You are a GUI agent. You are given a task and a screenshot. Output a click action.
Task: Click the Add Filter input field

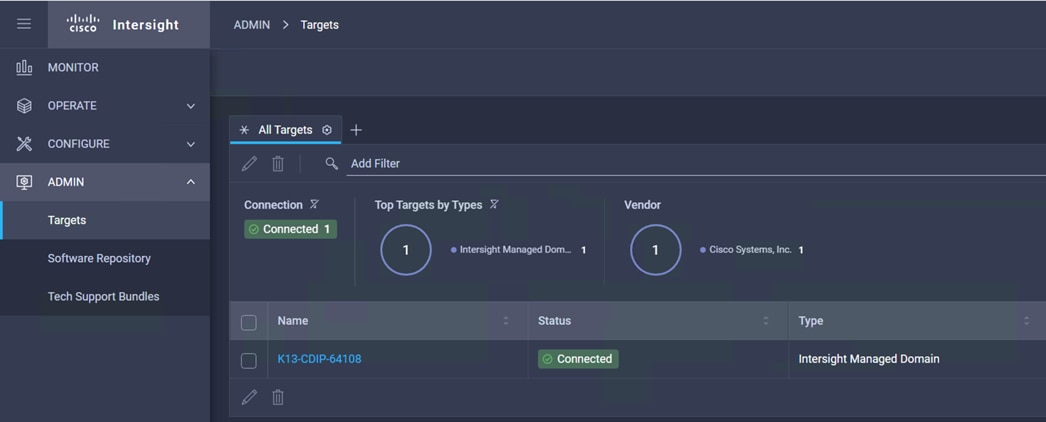(x=696, y=163)
